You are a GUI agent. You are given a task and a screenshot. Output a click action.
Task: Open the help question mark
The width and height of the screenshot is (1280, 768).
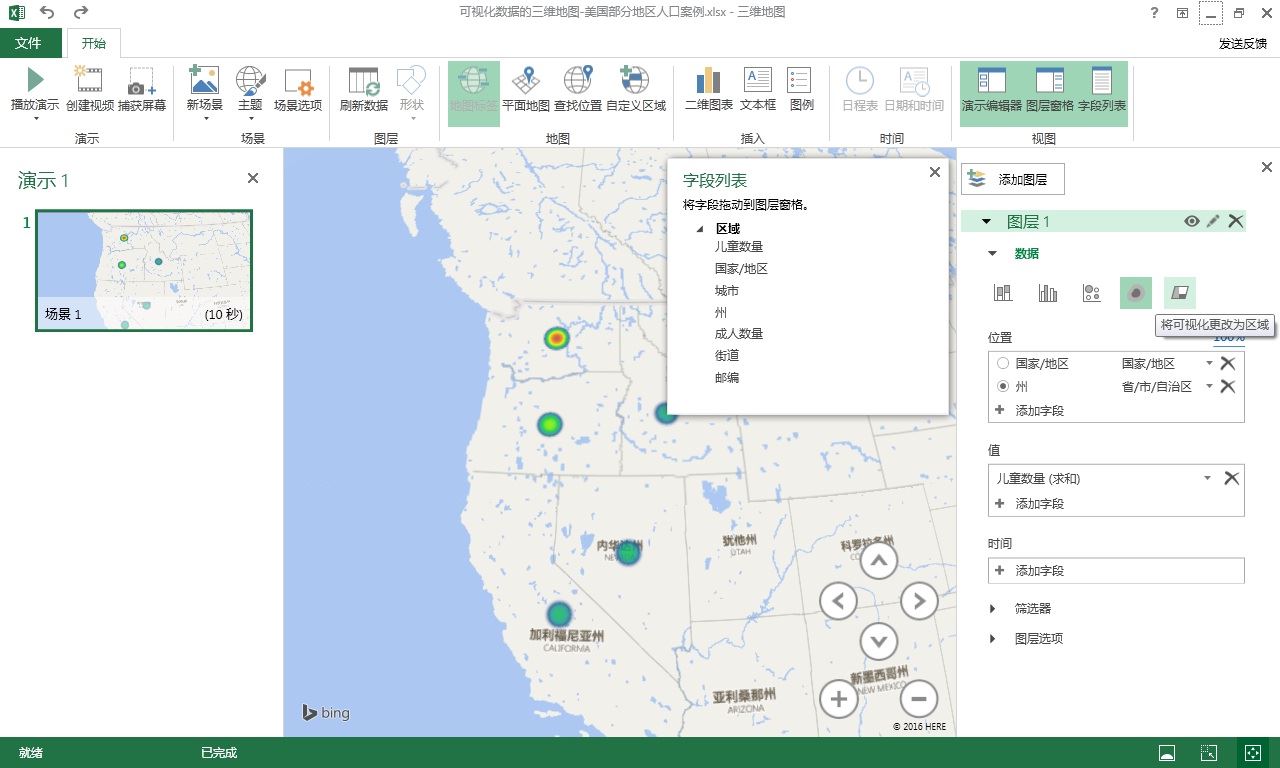coord(1155,13)
